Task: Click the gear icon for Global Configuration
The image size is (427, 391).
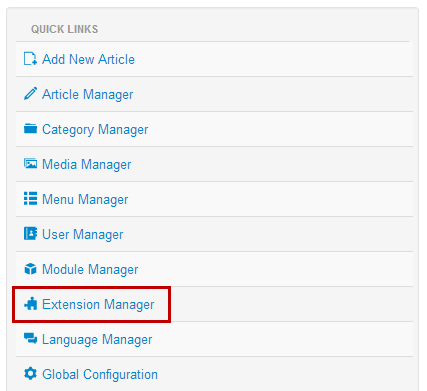Action: pyautogui.click(x=30, y=374)
